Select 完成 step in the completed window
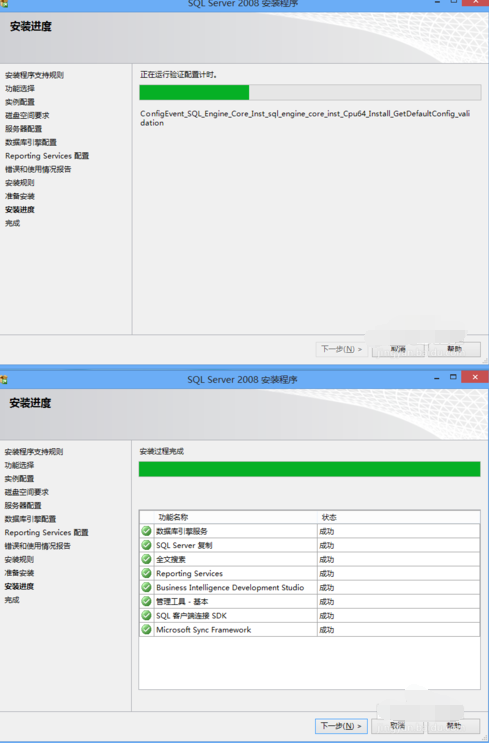489x743 pixels. point(12,600)
